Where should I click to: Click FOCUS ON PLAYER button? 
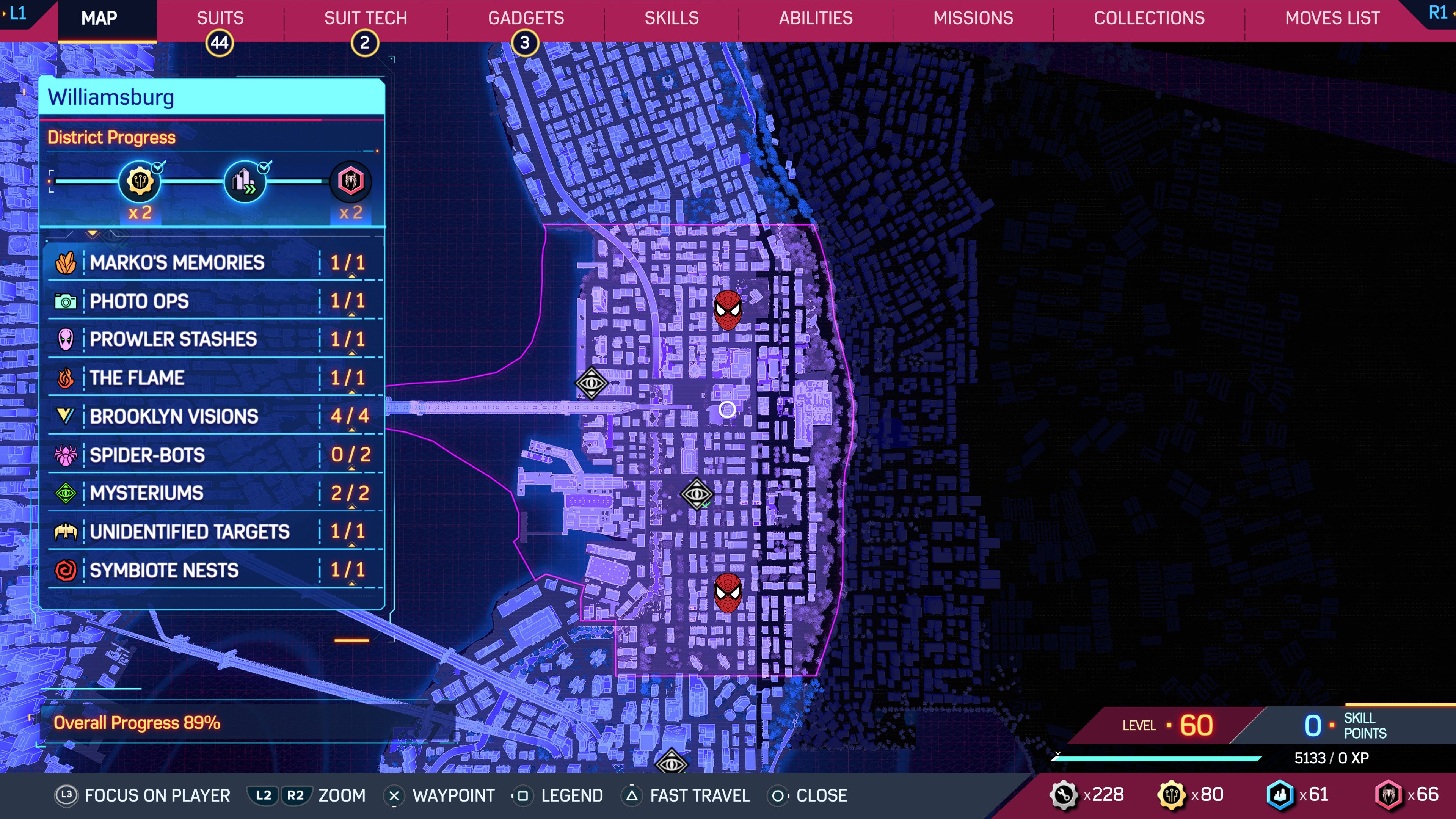tap(143, 796)
